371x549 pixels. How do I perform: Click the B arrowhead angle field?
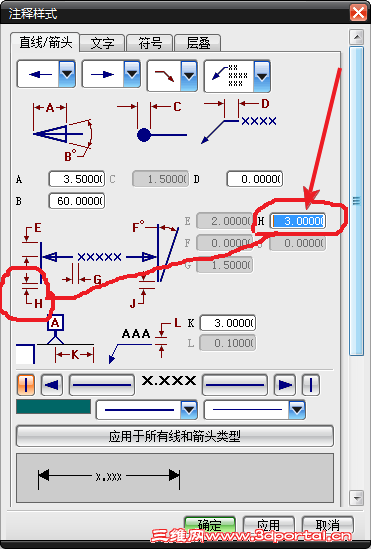[77, 201]
